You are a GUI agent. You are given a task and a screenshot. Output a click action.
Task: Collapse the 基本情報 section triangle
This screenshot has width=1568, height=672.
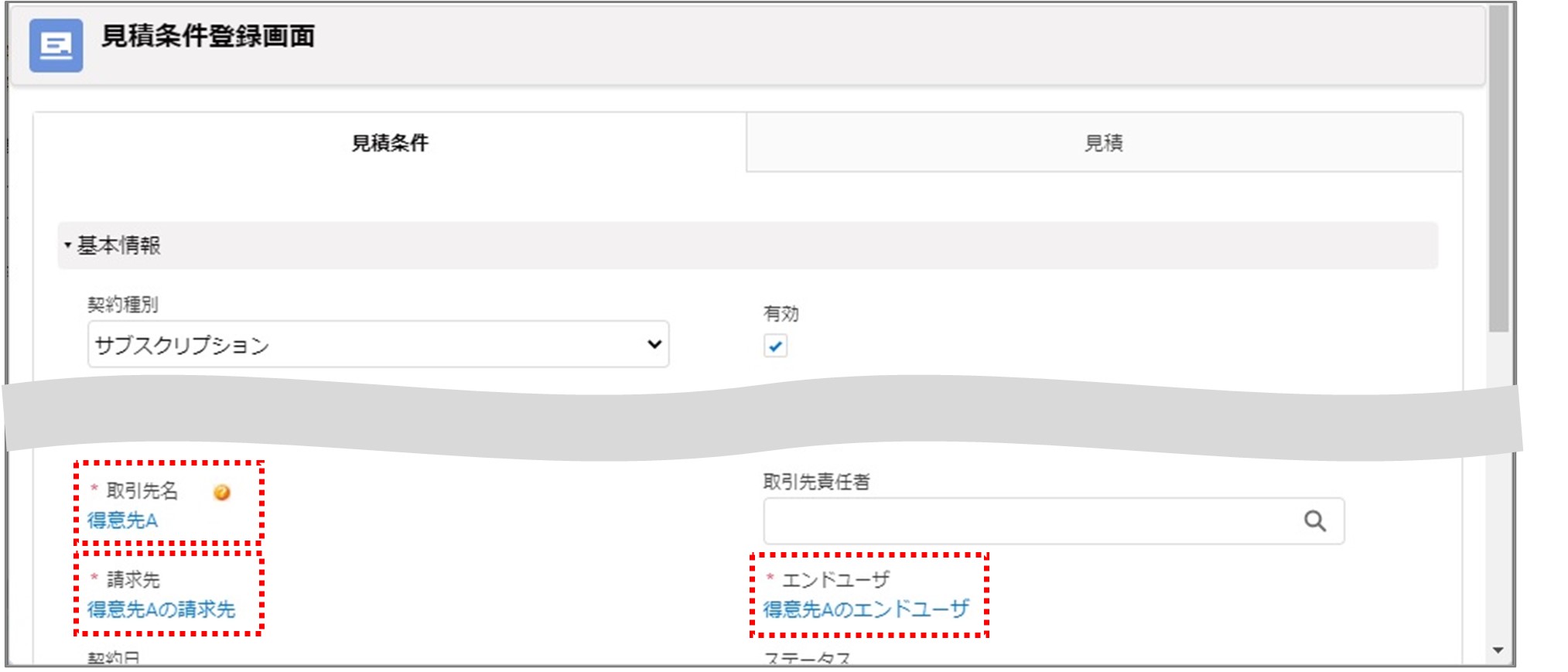68,246
